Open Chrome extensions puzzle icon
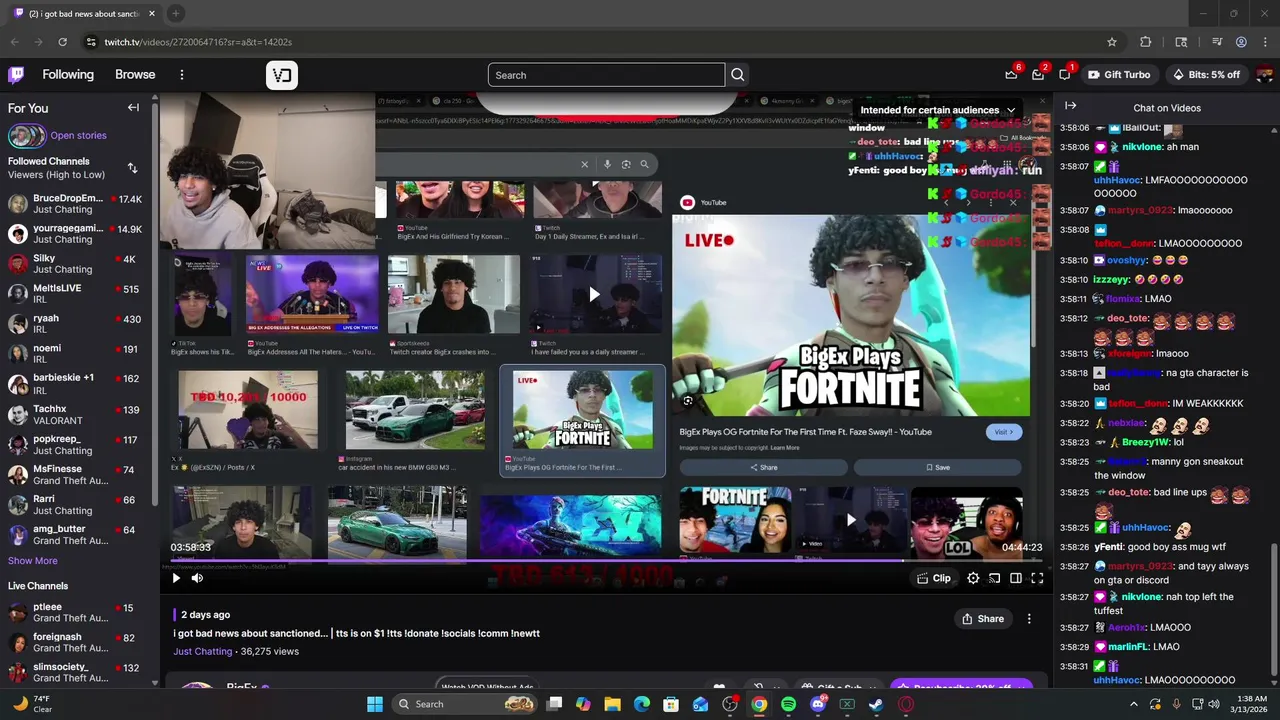1280x720 pixels. pyautogui.click(x=1146, y=42)
